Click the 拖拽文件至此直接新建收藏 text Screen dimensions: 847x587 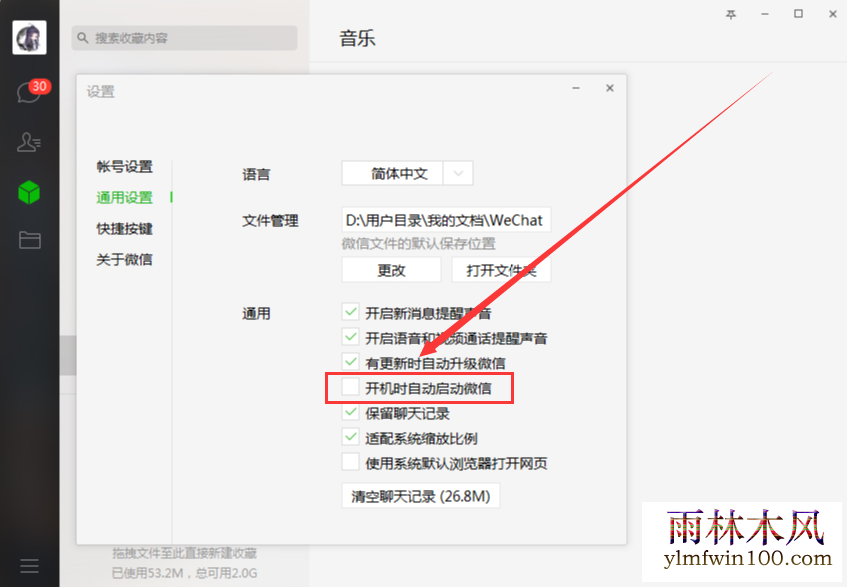tap(184, 553)
